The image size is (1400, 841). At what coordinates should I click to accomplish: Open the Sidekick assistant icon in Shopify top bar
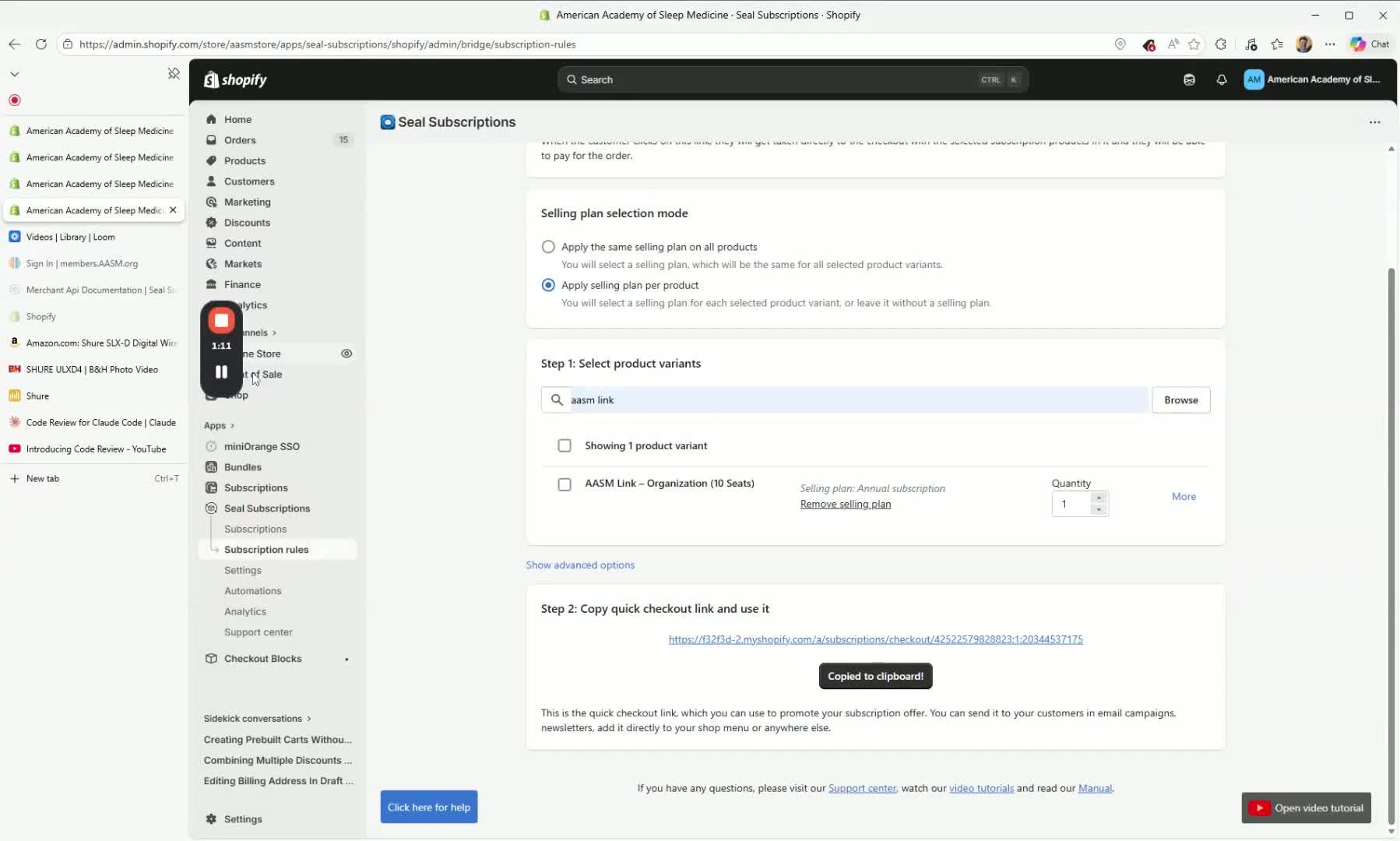coord(1189,79)
